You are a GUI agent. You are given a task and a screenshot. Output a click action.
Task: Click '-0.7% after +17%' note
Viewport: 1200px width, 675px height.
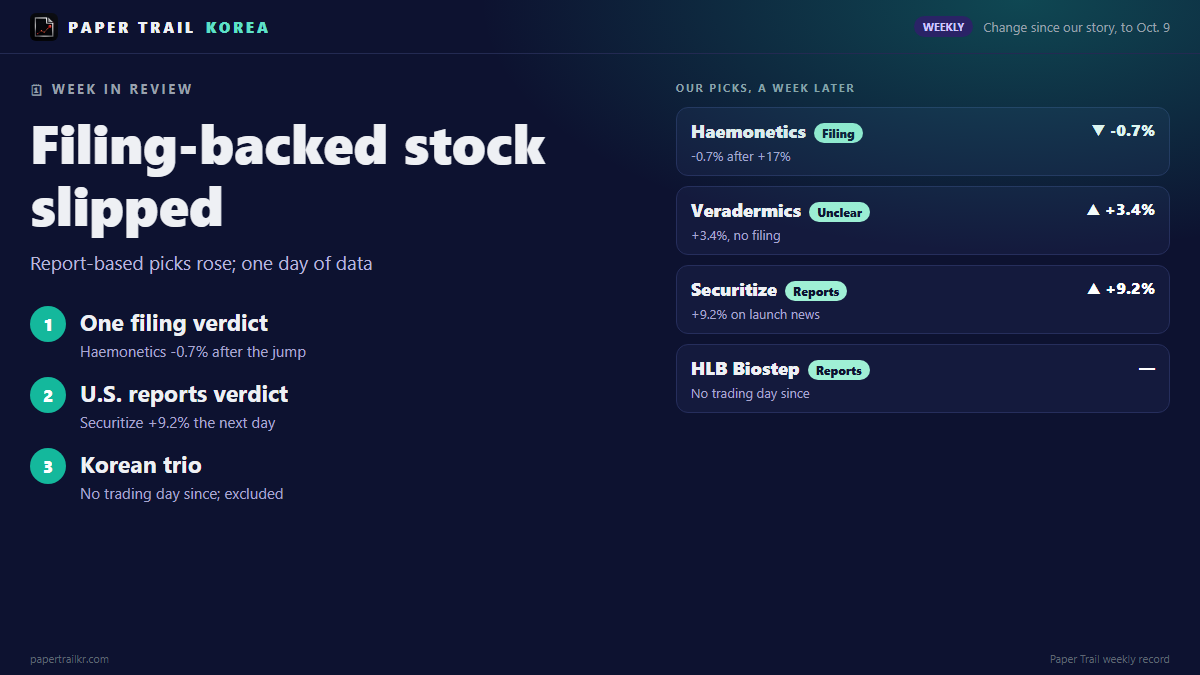[x=741, y=157]
